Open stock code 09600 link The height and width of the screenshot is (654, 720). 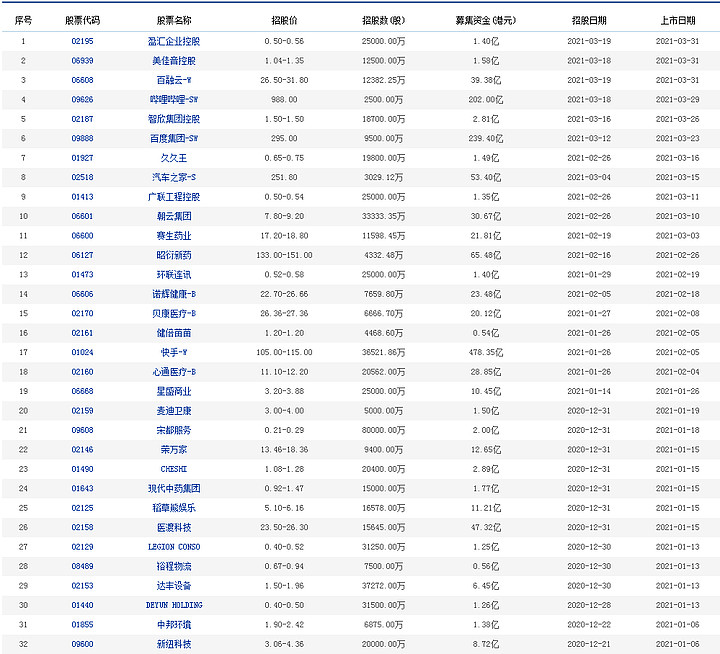point(82,644)
